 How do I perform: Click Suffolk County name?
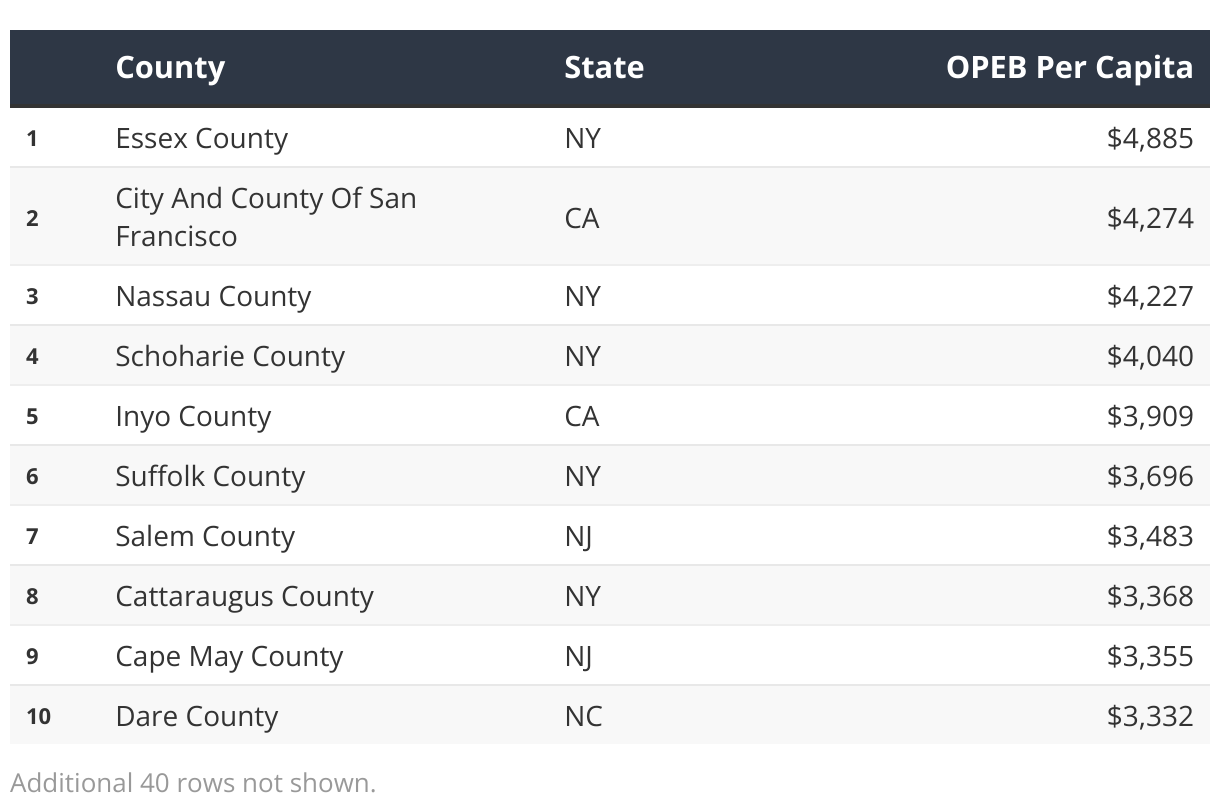coord(210,476)
